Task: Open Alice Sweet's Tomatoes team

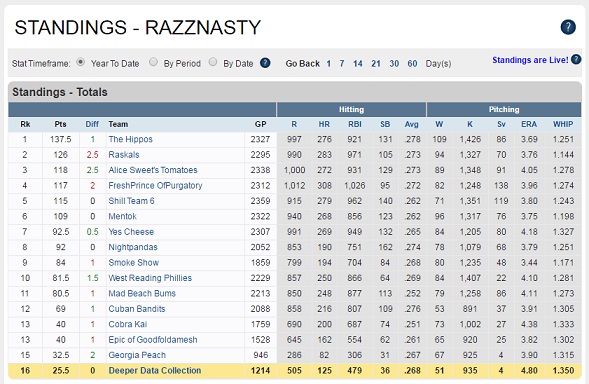Action: coord(153,170)
